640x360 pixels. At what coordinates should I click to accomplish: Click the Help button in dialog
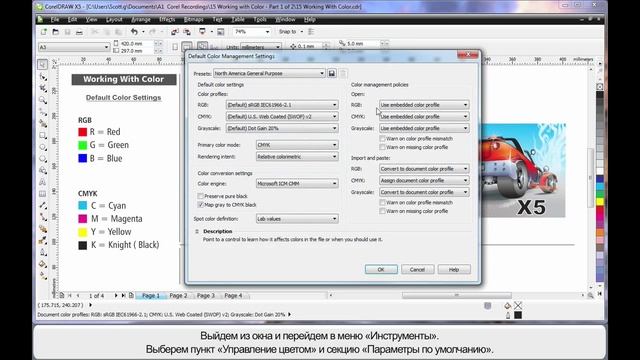454,269
